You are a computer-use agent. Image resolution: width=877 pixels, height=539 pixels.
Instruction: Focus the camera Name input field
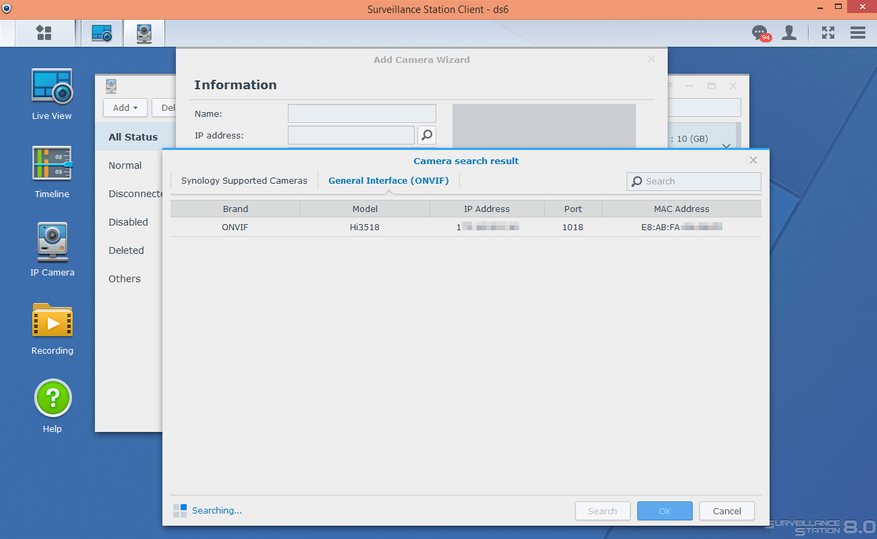362,114
